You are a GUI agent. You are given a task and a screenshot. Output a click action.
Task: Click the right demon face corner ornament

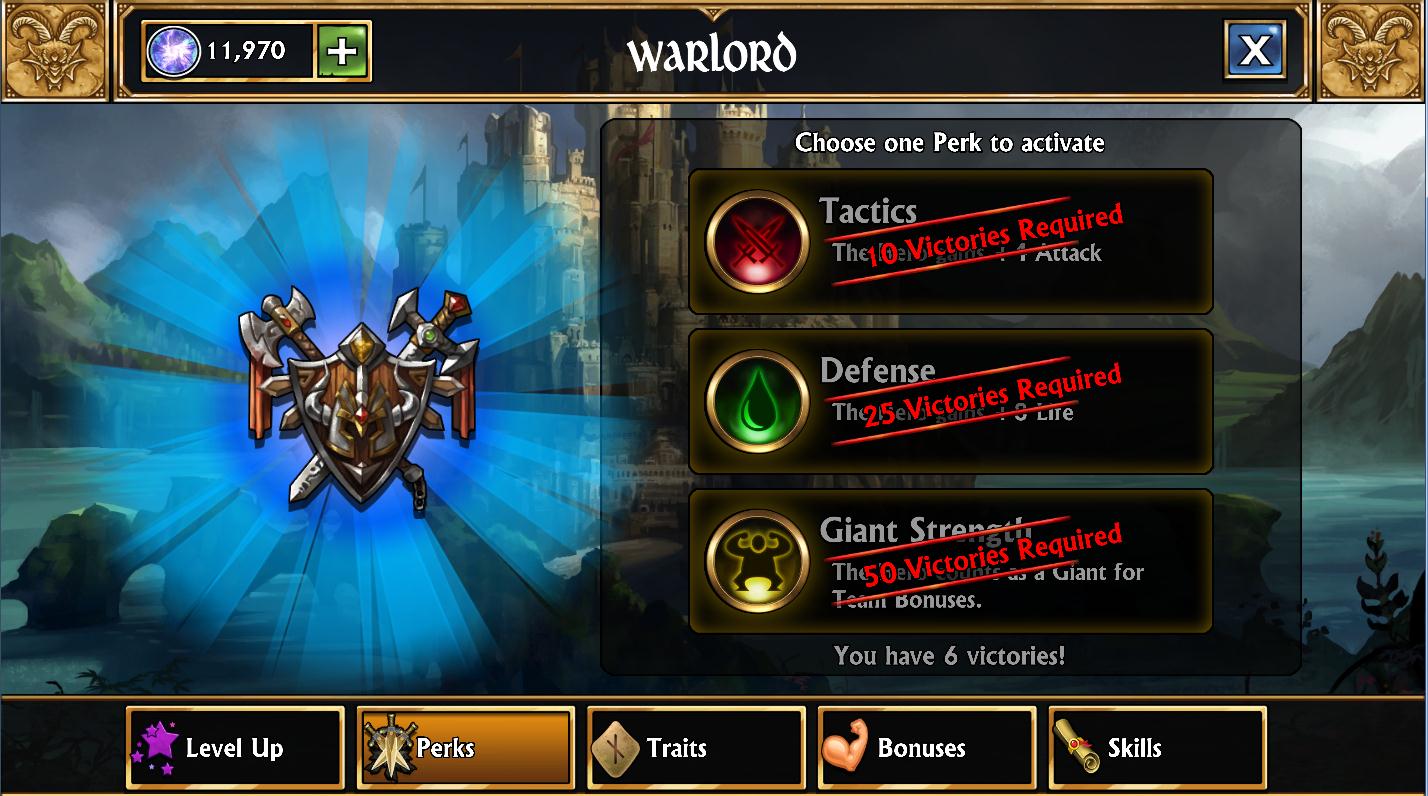pyautogui.click(x=1372, y=51)
